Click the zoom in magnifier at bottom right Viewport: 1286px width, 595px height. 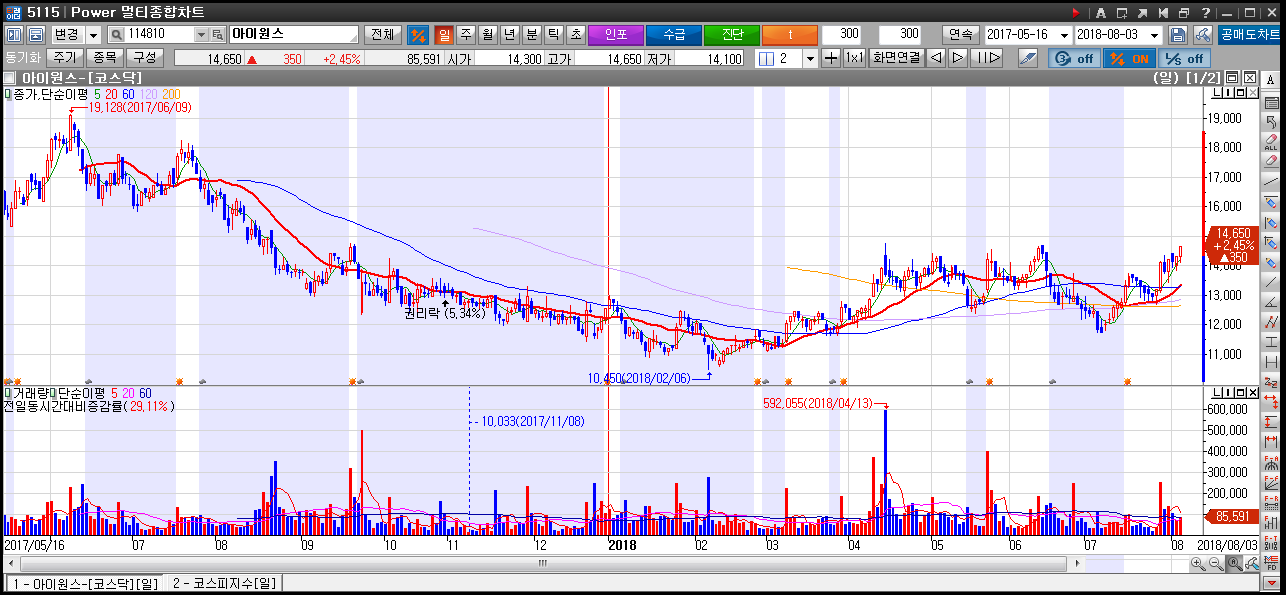[1198, 565]
